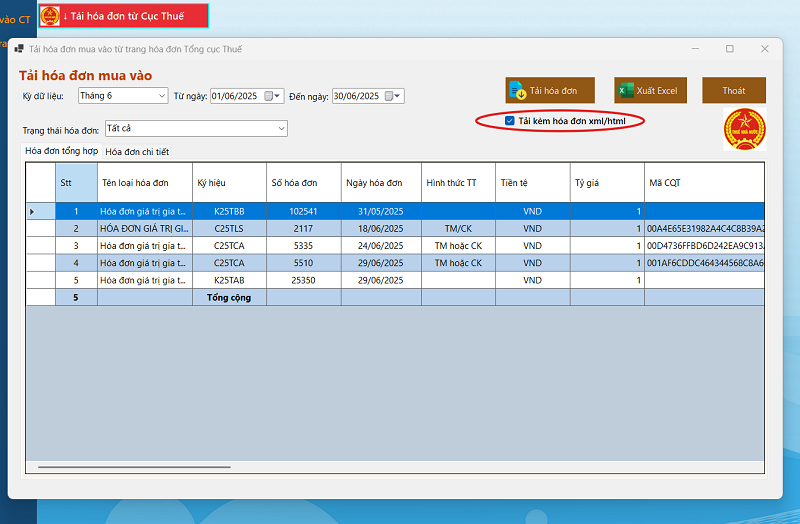Click the Thoát button
Image resolution: width=800 pixels, height=524 pixels.
pyautogui.click(x=733, y=91)
